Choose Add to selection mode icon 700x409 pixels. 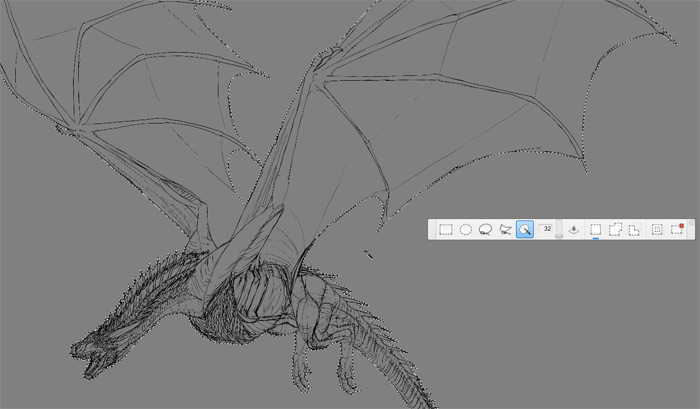pyautogui.click(x=615, y=230)
